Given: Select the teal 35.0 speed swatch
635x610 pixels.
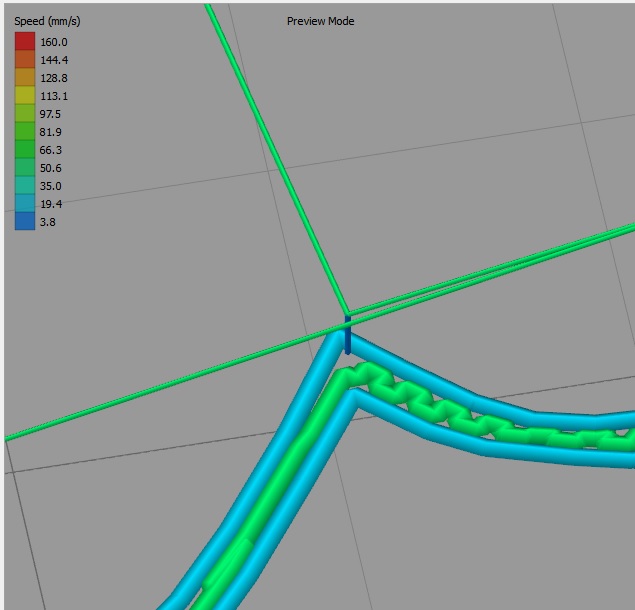Looking at the screenshot, I should pos(24,186).
